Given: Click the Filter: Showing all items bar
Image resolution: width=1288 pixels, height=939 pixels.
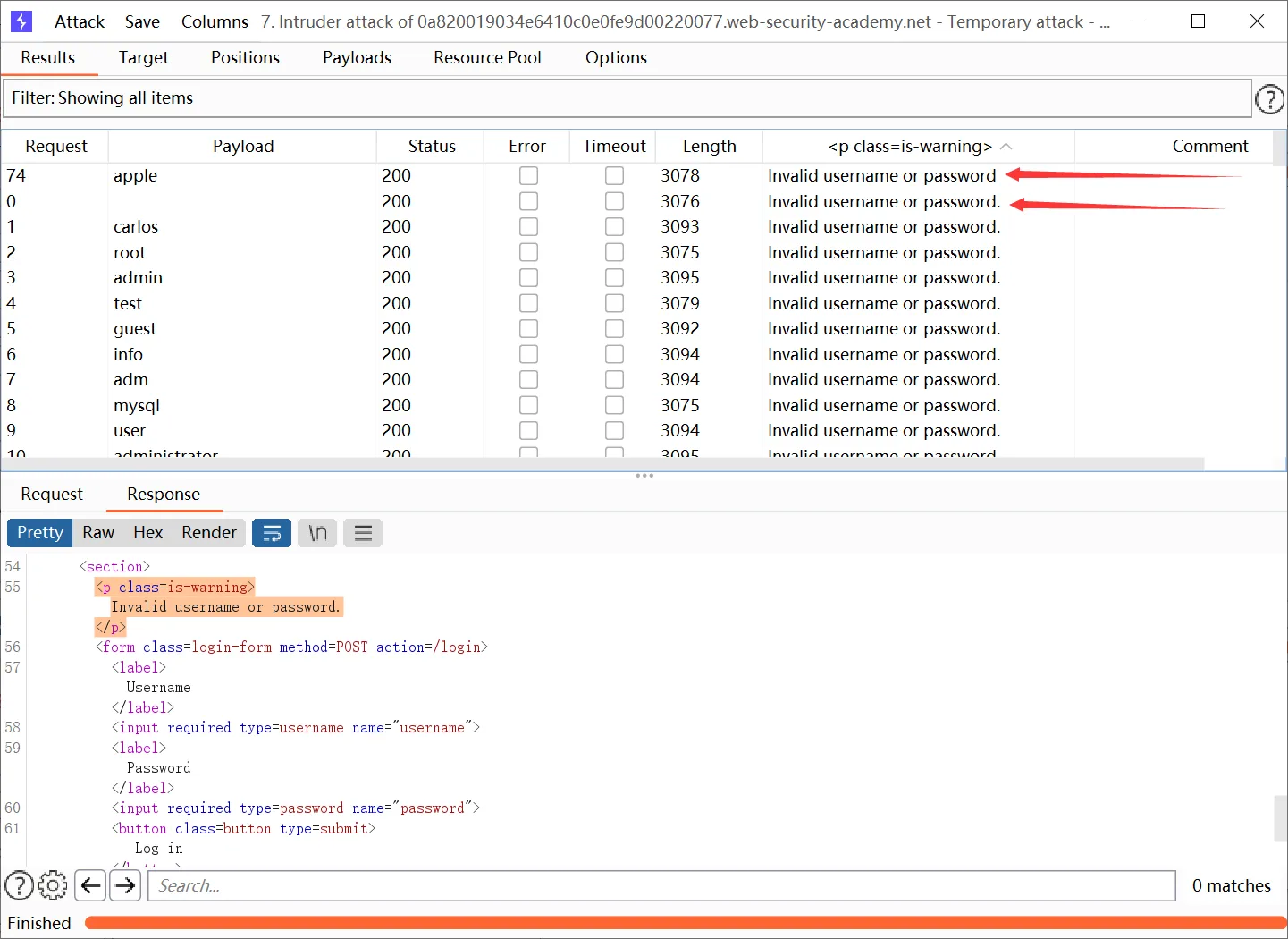Looking at the screenshot, I should (x=627, y=98).
